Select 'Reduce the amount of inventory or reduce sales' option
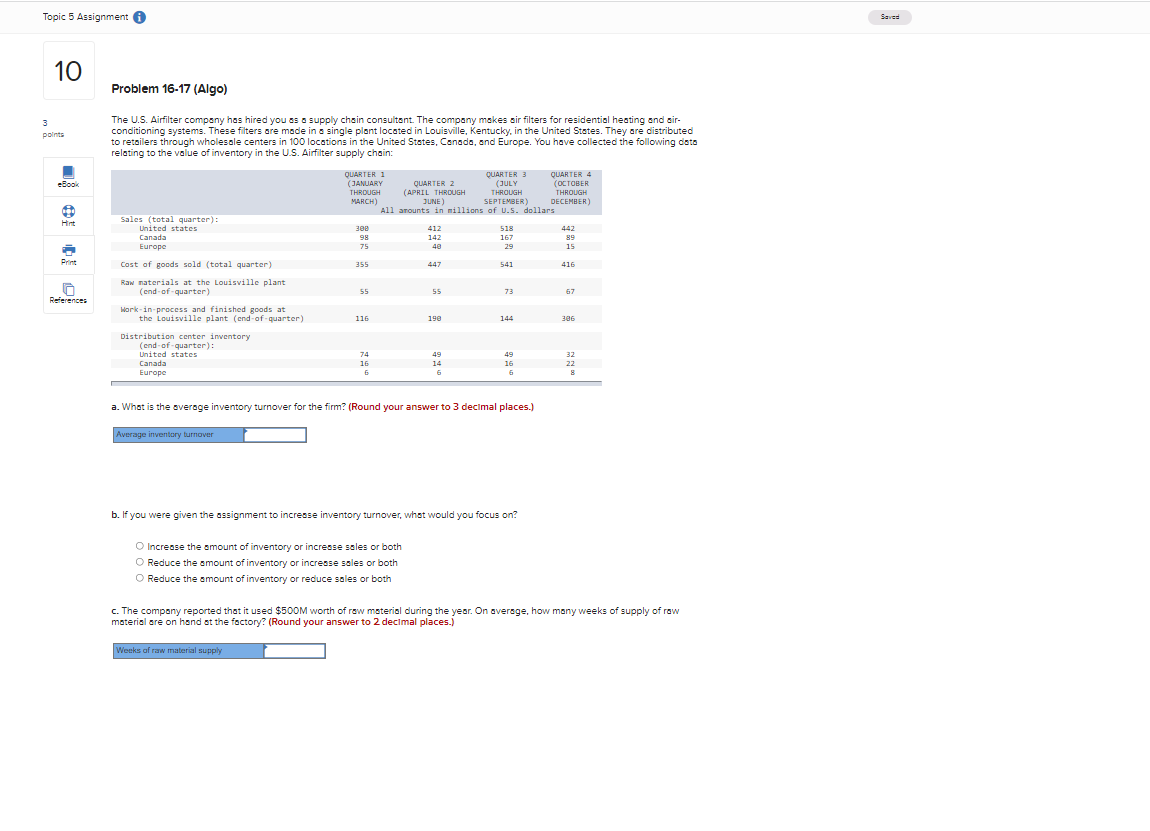 point(140,578)
